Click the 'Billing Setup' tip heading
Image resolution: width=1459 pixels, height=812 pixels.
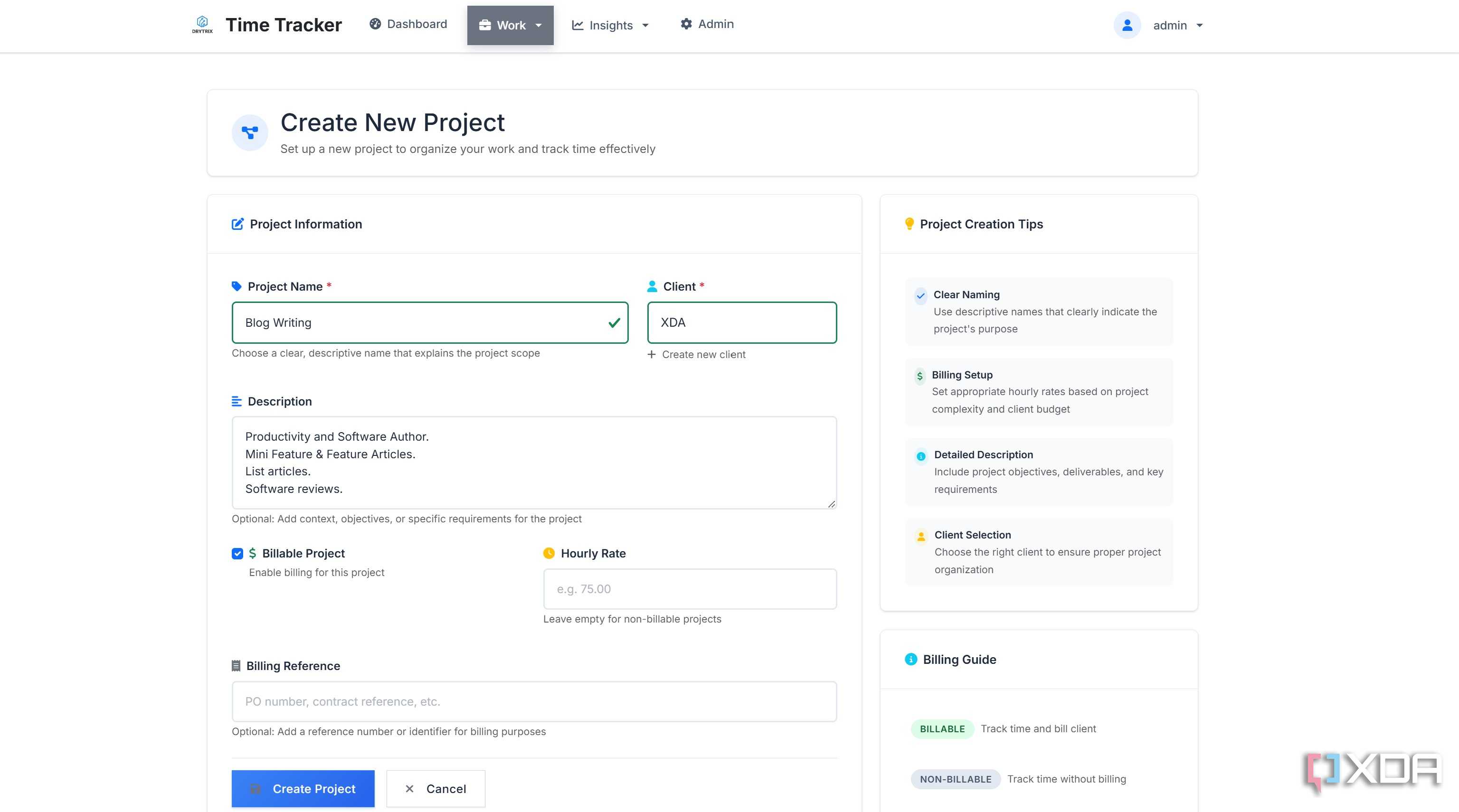click(962, 375)
